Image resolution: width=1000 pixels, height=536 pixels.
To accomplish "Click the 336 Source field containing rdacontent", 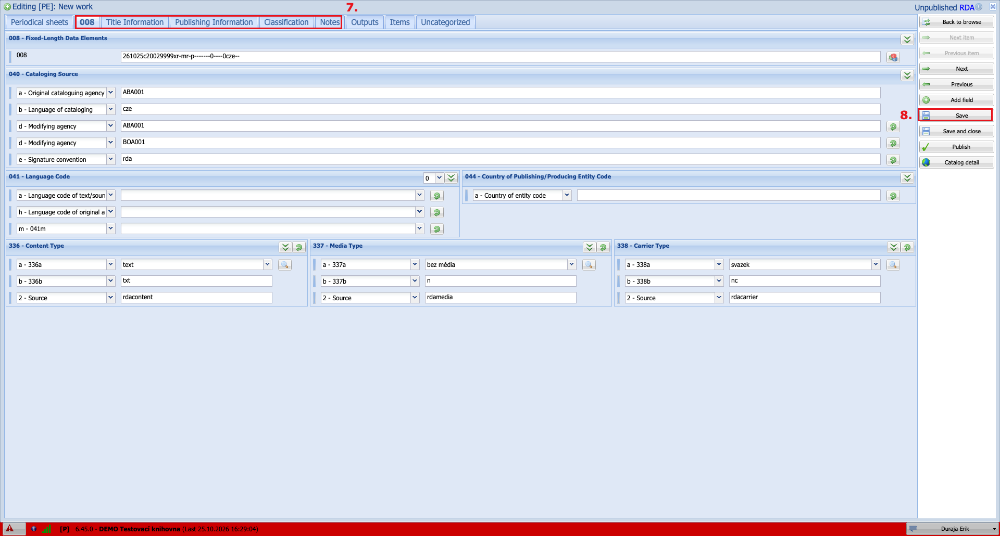I will (196, 297).
